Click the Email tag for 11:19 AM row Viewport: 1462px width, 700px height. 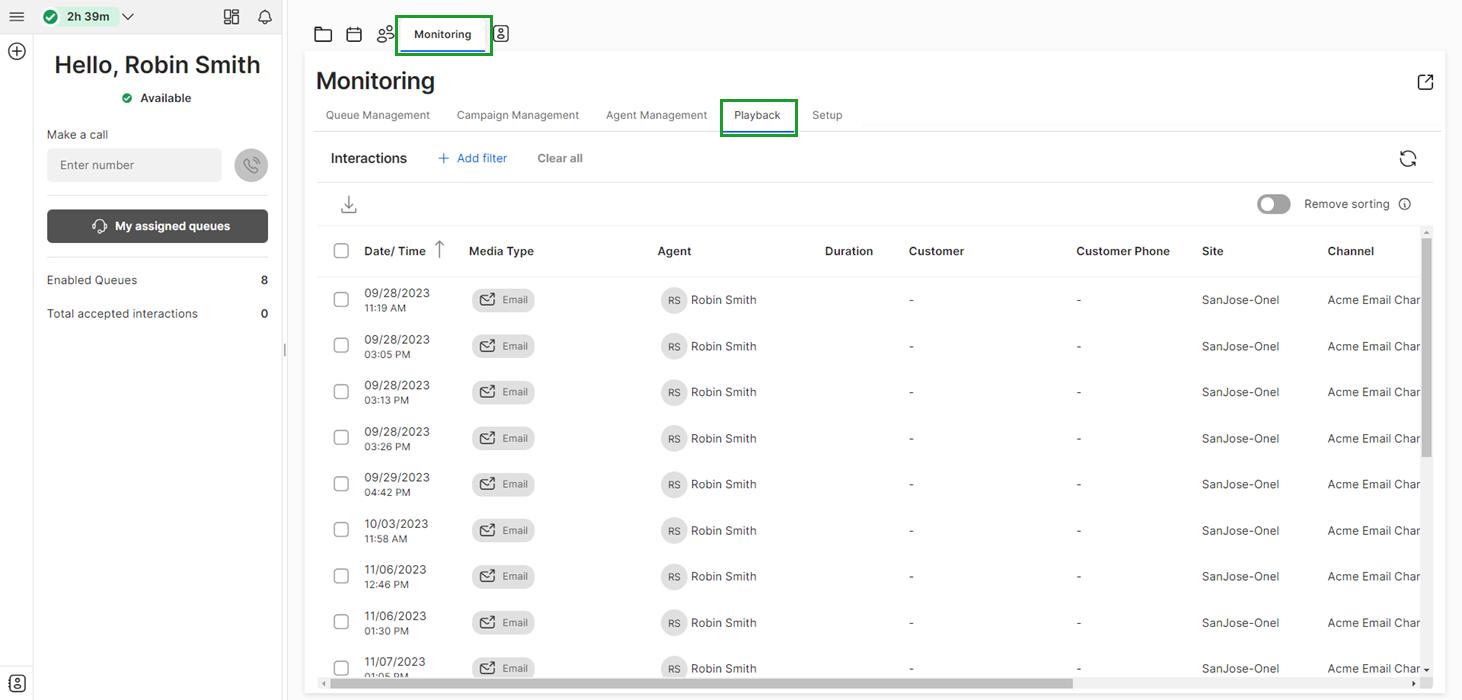pyautogui.click(x=503, y=300)
